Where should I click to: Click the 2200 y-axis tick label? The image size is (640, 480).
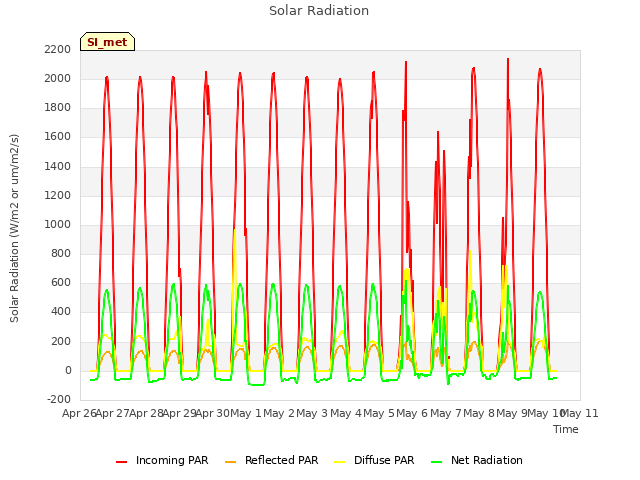(x=58, y=49)
